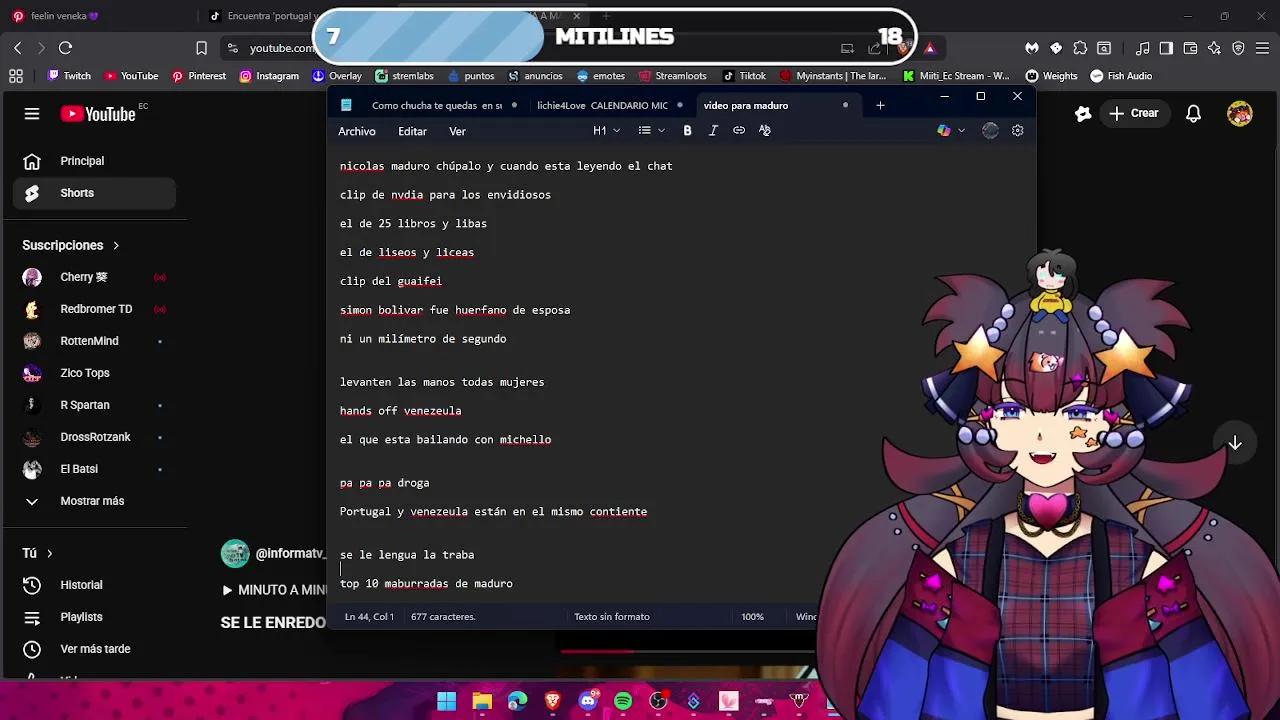Go back in the browser
The width and height of the screenshot is (1280, 720).
click(x=18, y=48)
